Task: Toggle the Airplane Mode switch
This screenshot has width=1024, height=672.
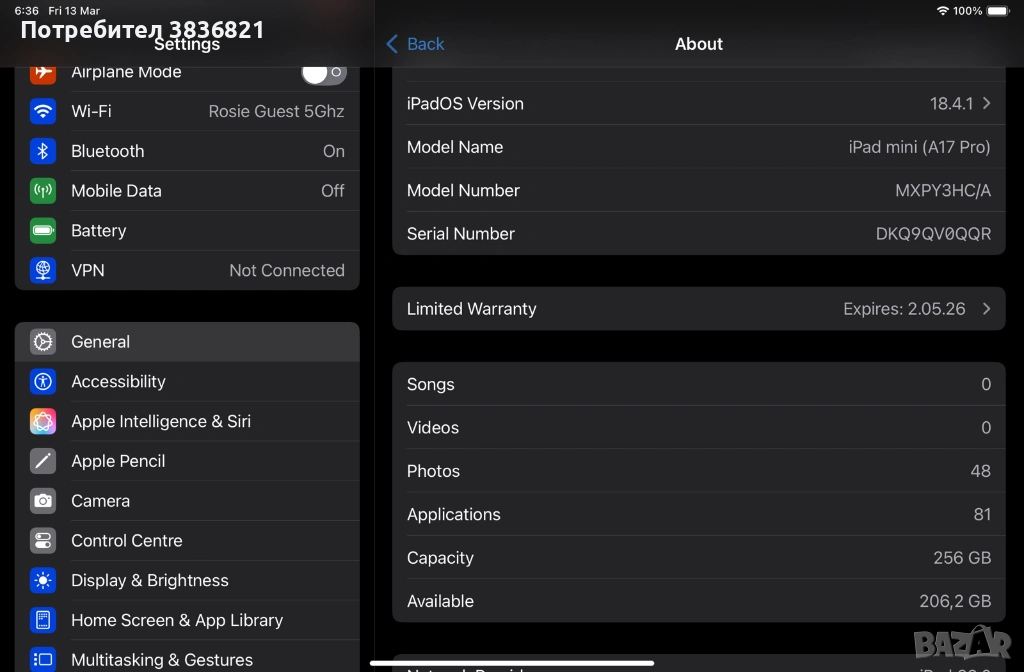Action: (x=323, y=73)
